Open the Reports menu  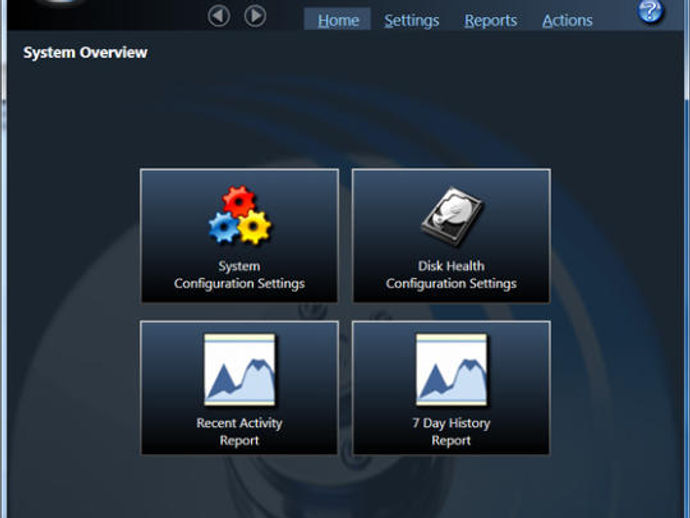coord(491,20)
